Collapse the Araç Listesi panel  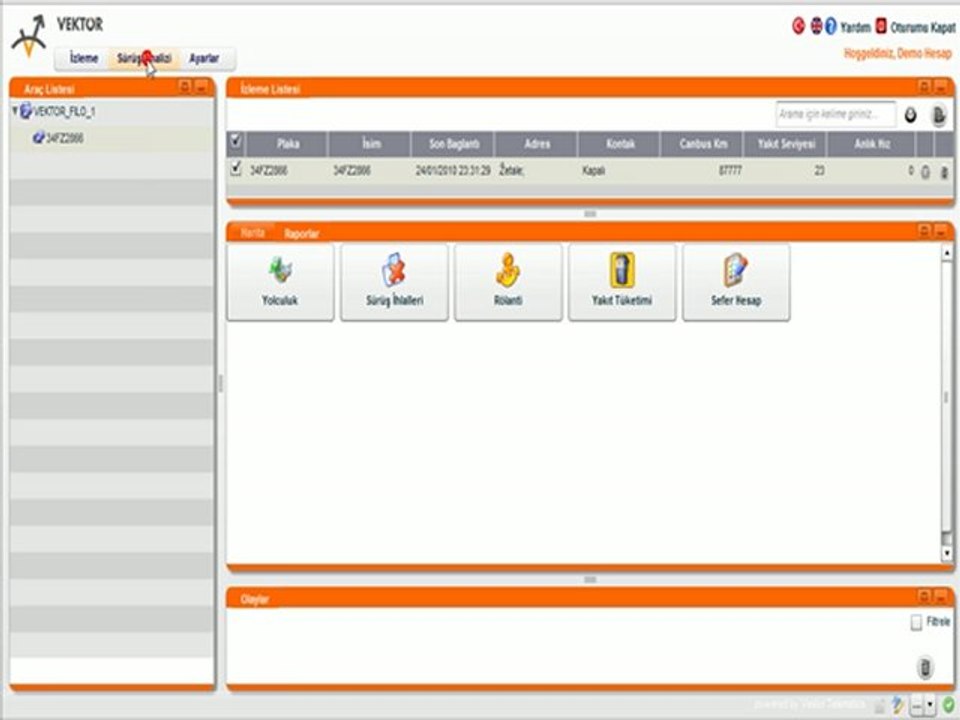(x=201, y=87)
